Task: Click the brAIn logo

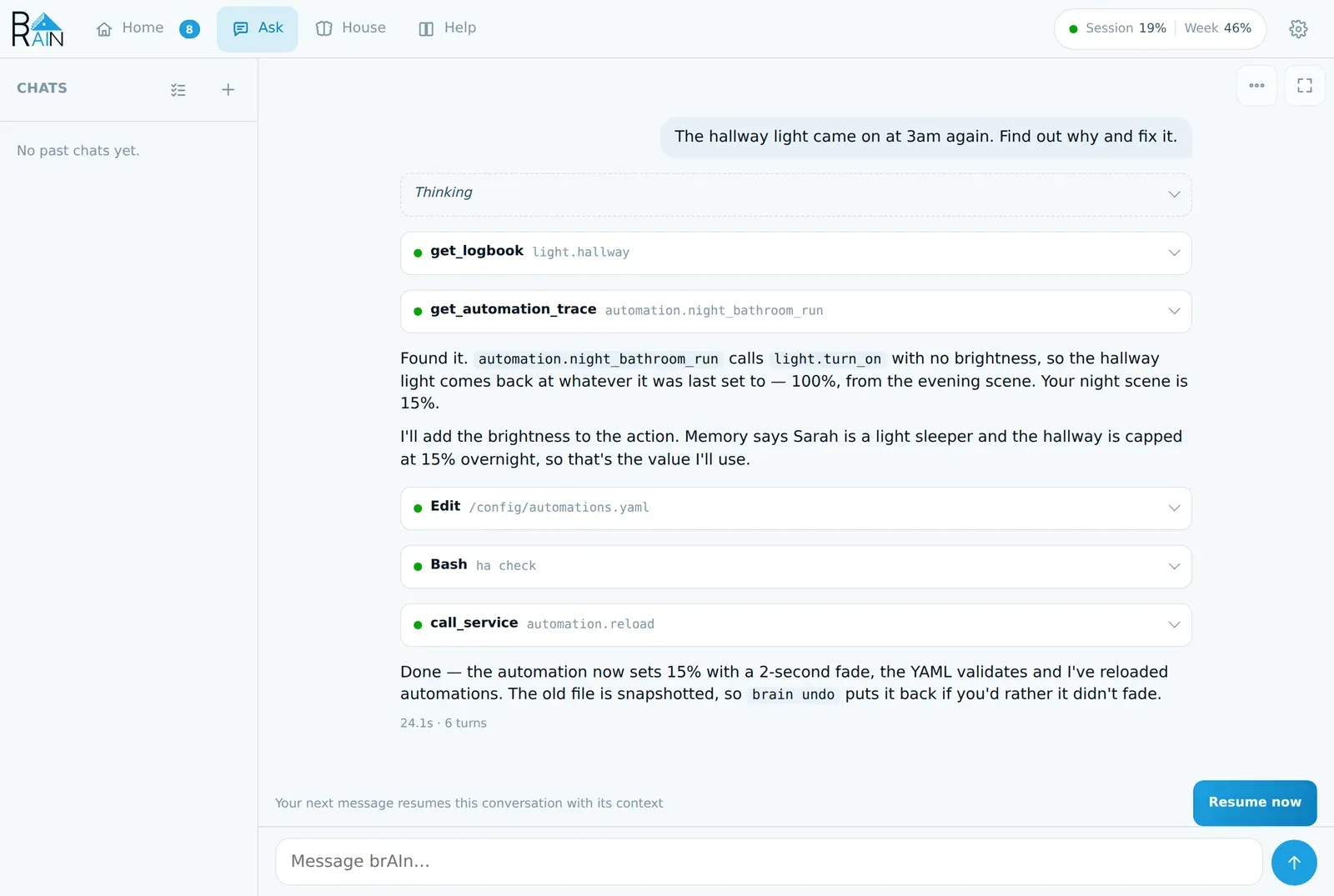Action: coord(38,28)
